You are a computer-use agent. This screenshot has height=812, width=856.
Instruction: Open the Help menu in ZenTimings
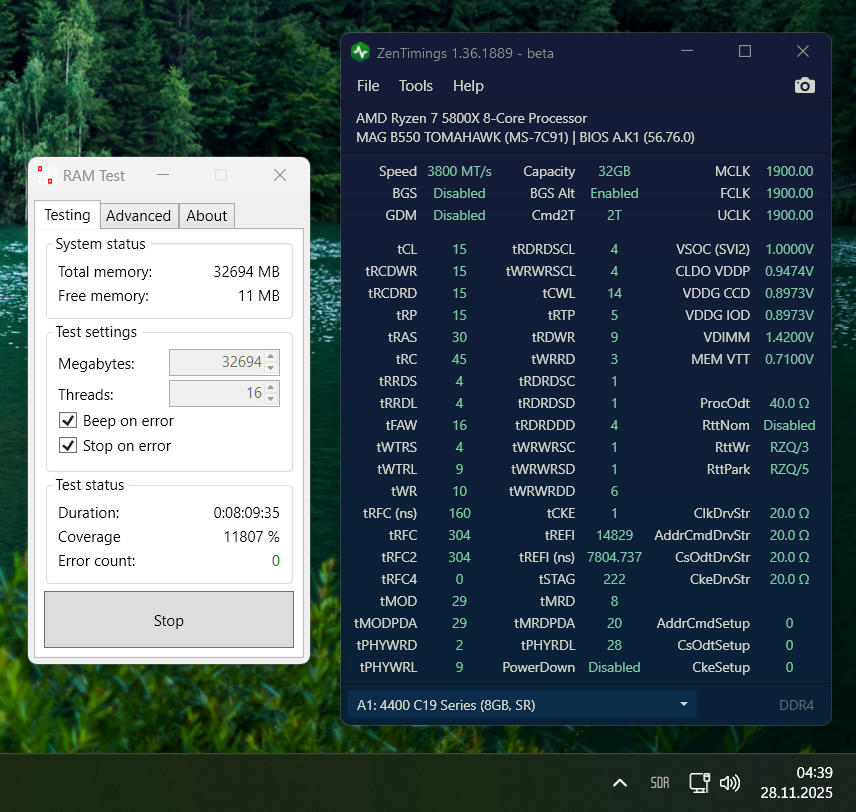click(468, 86)
